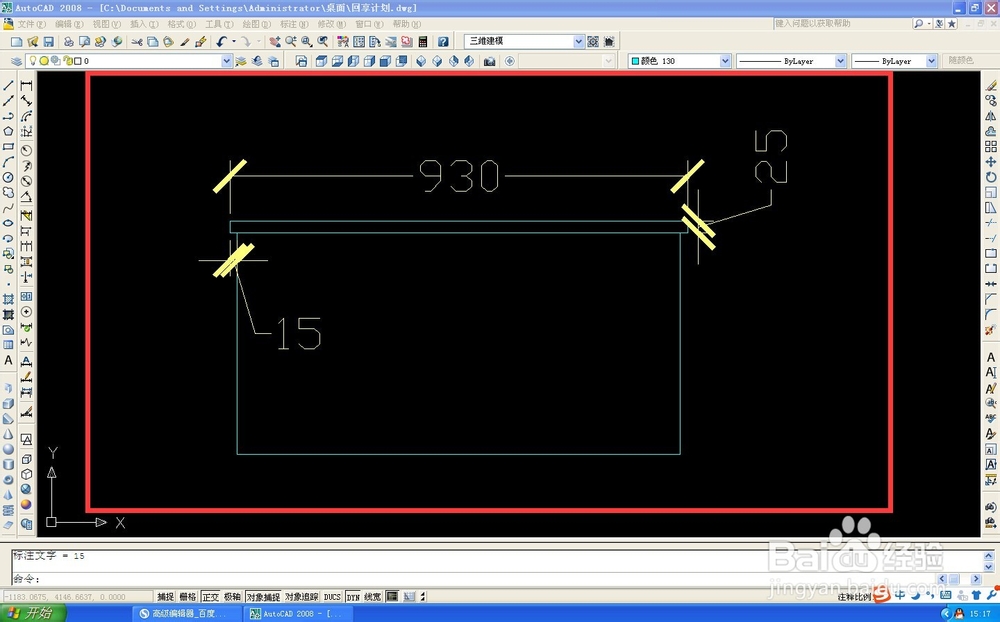Click the Plot Preview icon
This screenshot has height=622, width=1000.
[x=84, y=42]
